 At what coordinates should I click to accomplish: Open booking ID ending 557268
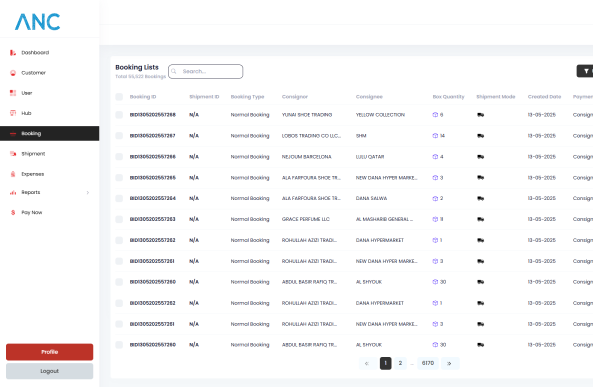click(153, 115)
